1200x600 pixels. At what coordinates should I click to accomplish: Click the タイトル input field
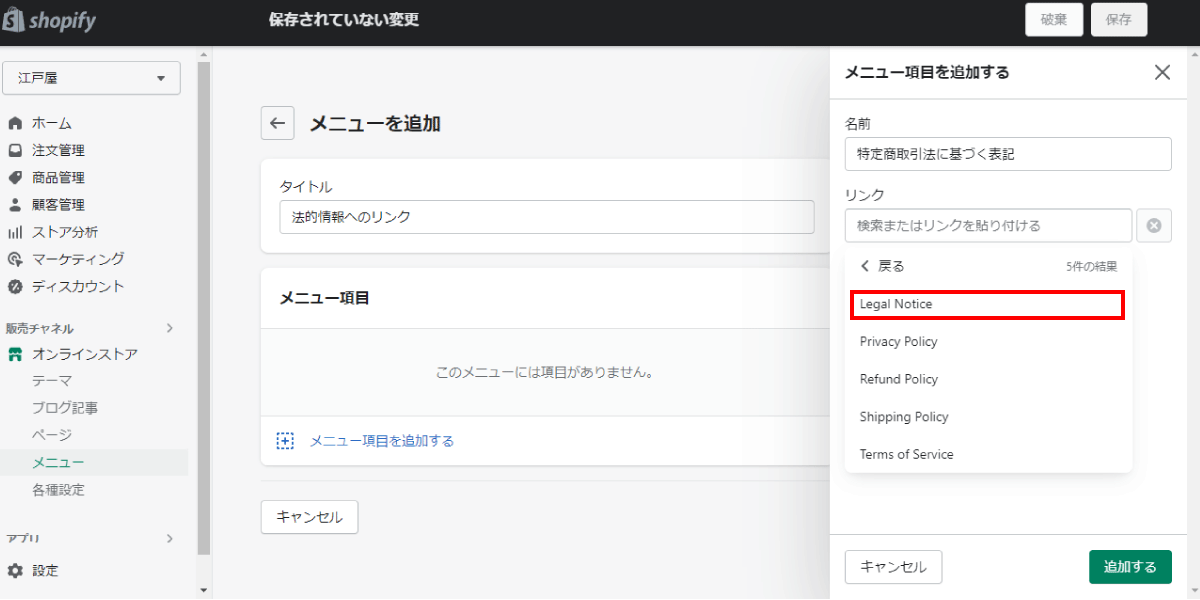click(547, 217)
